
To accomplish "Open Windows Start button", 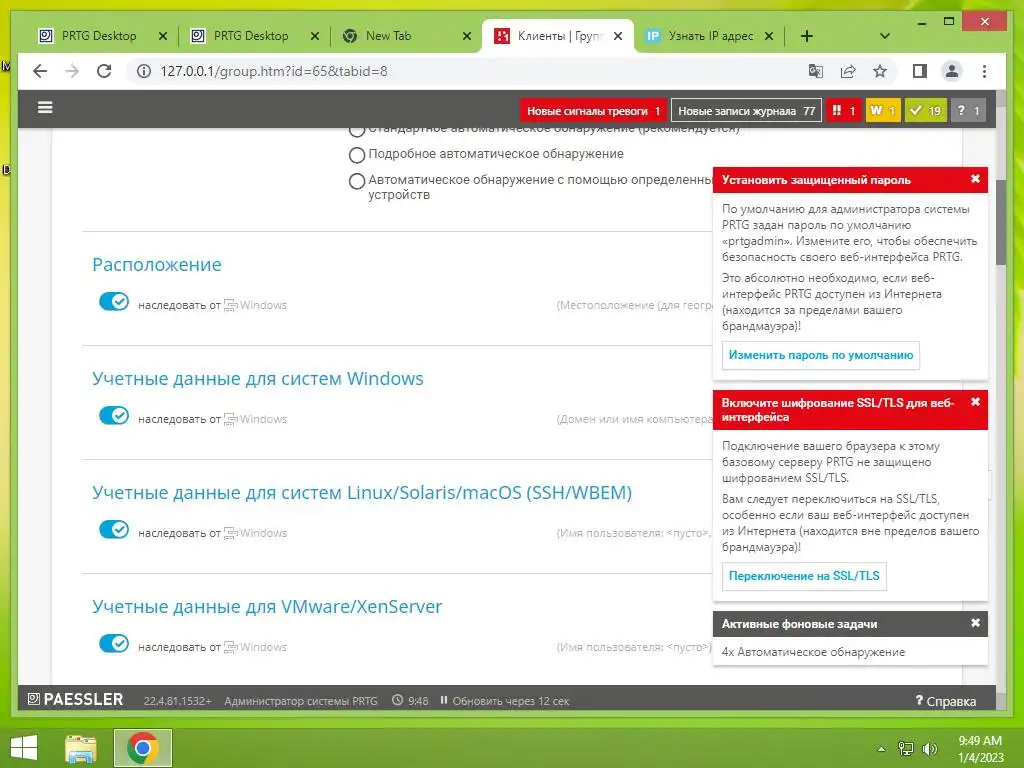I will pos(24,748).
